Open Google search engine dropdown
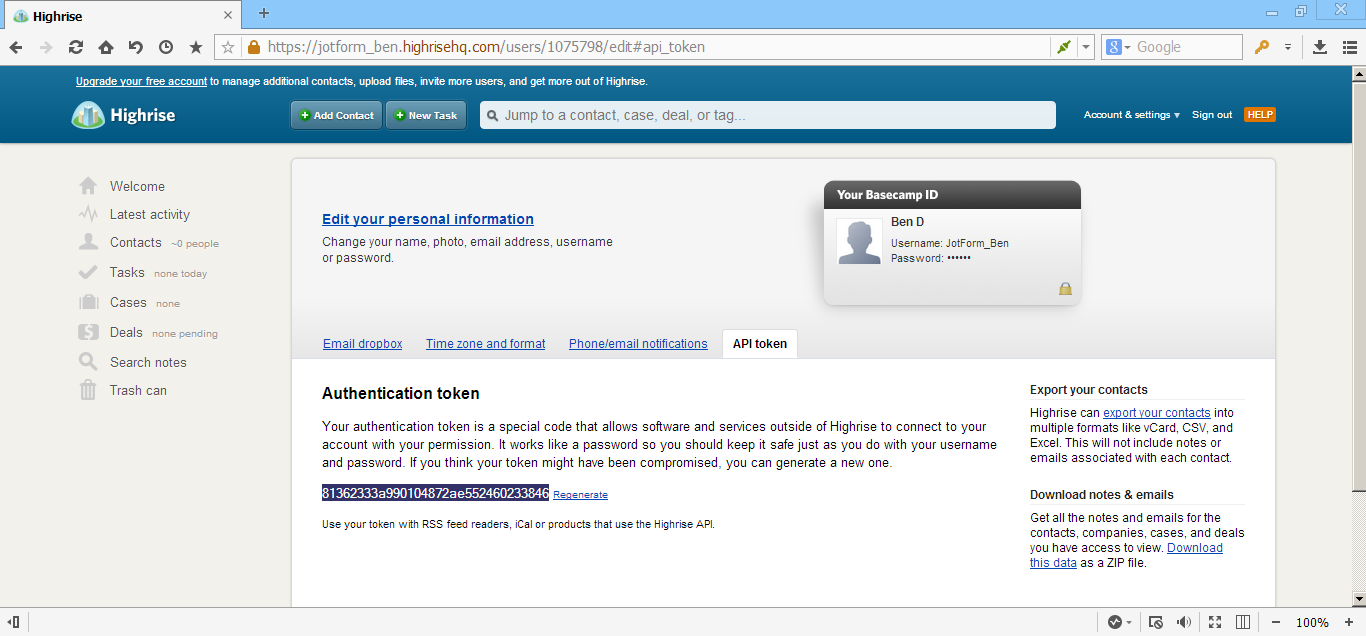The width and height of the screenshot is (1366, 636). [x=1119, y=47]
